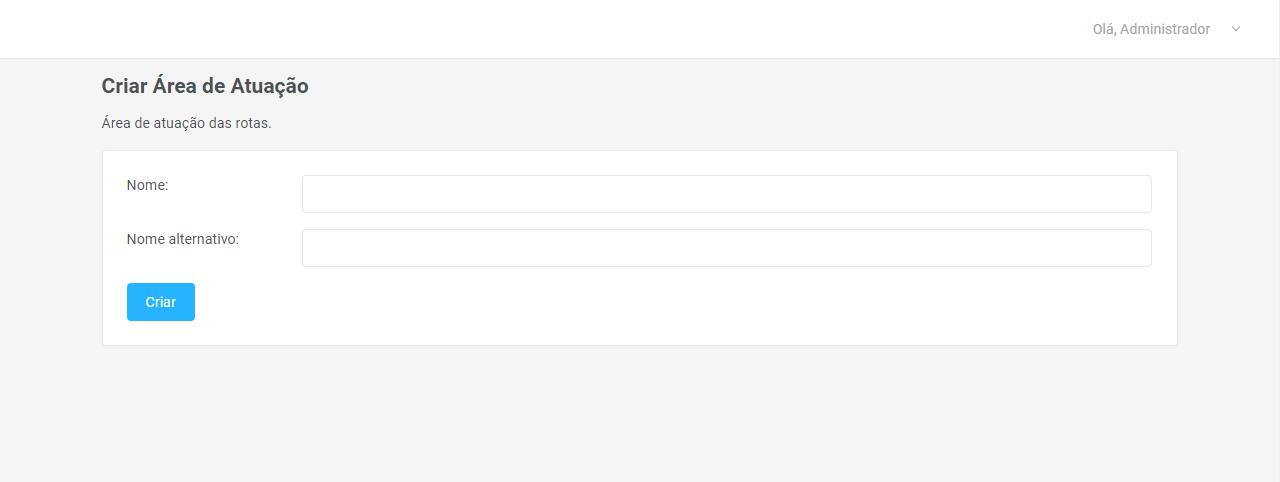Click the page title above the form
Viewport: 1280px width, 482px height.
(205, 86)
